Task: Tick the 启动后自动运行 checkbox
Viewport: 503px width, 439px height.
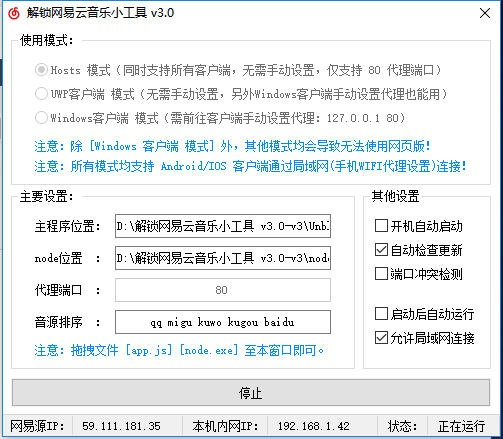Action: coord(381,314)
